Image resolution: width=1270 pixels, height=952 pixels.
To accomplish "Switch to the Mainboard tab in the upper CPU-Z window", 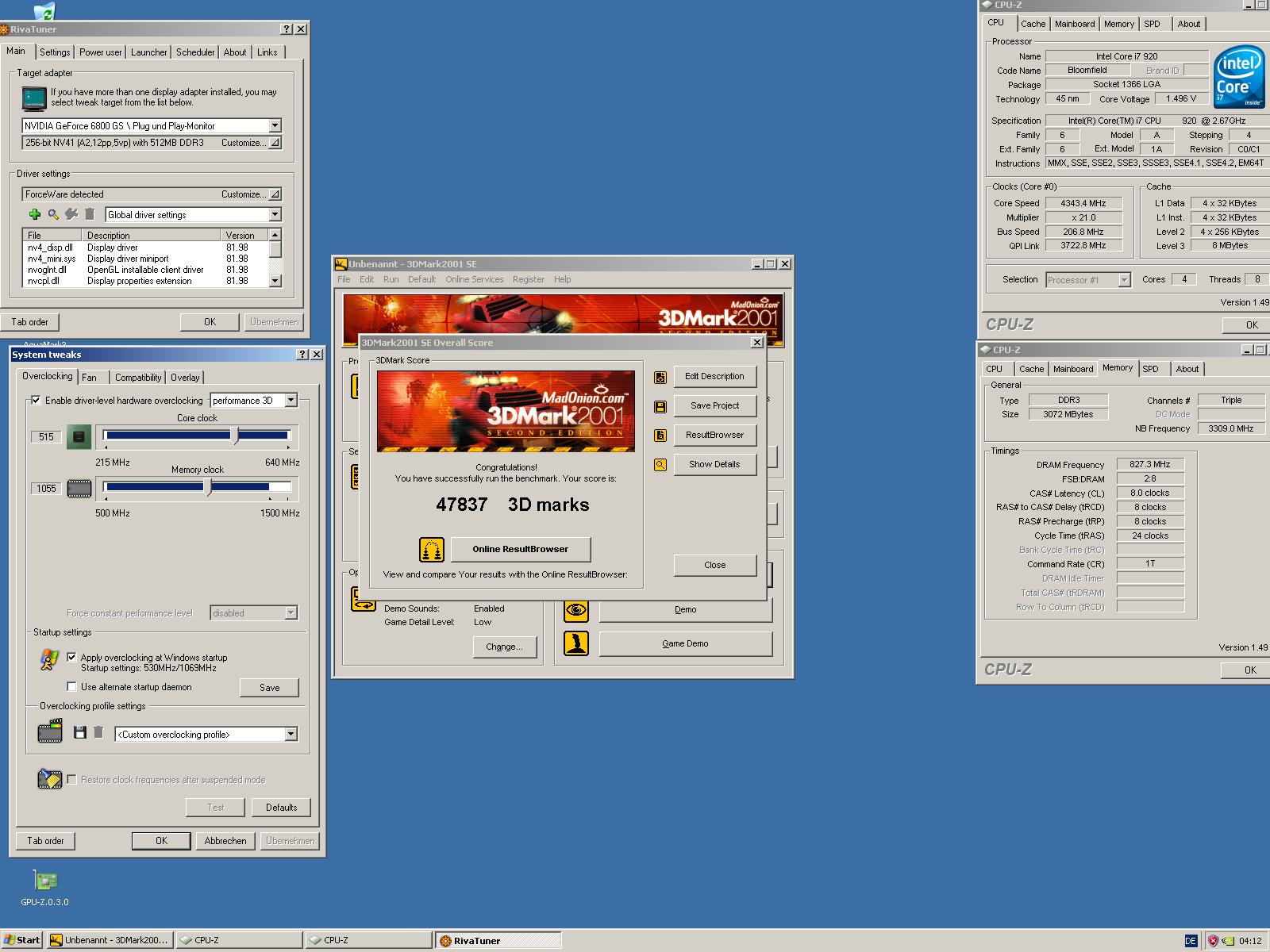I will coord(1075,24).
